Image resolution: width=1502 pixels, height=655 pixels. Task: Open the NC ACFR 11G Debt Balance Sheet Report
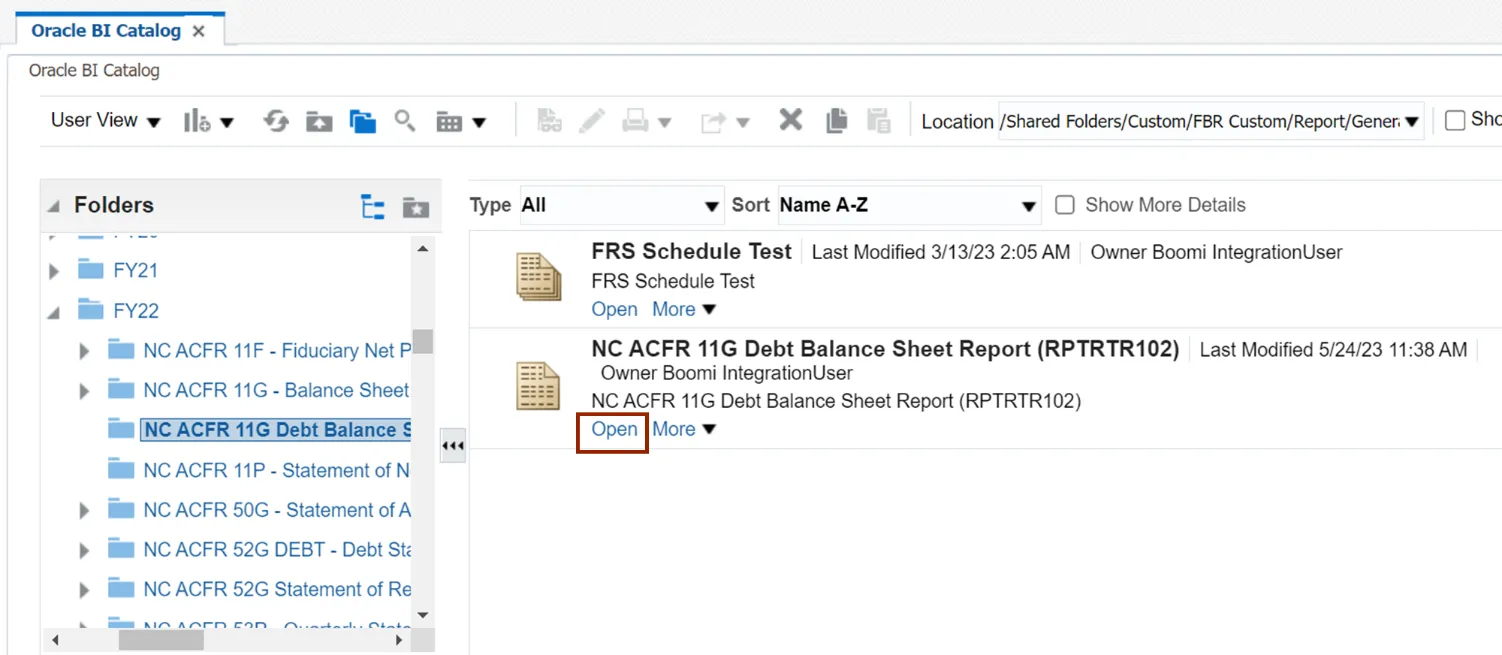point(614,429)
